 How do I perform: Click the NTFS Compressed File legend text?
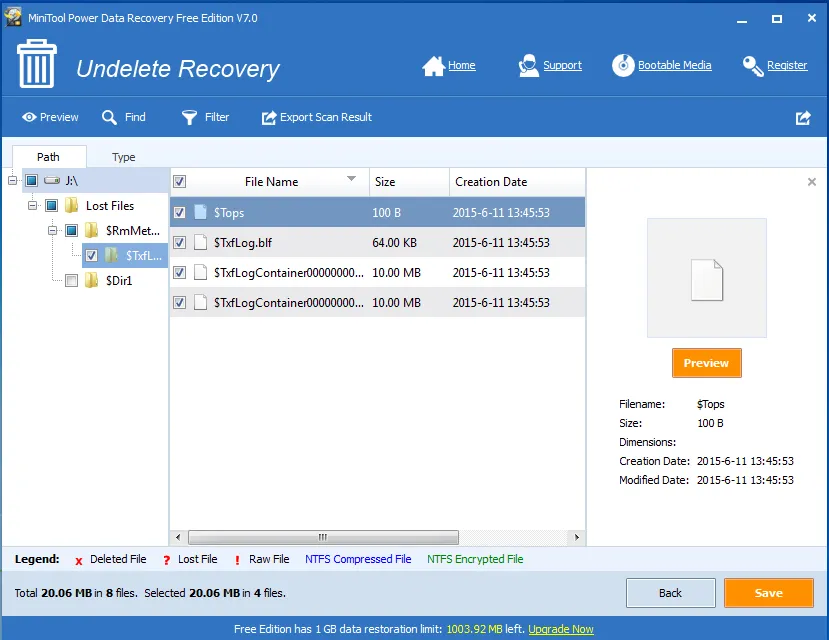pyautogui.click(x=358, y=559)
